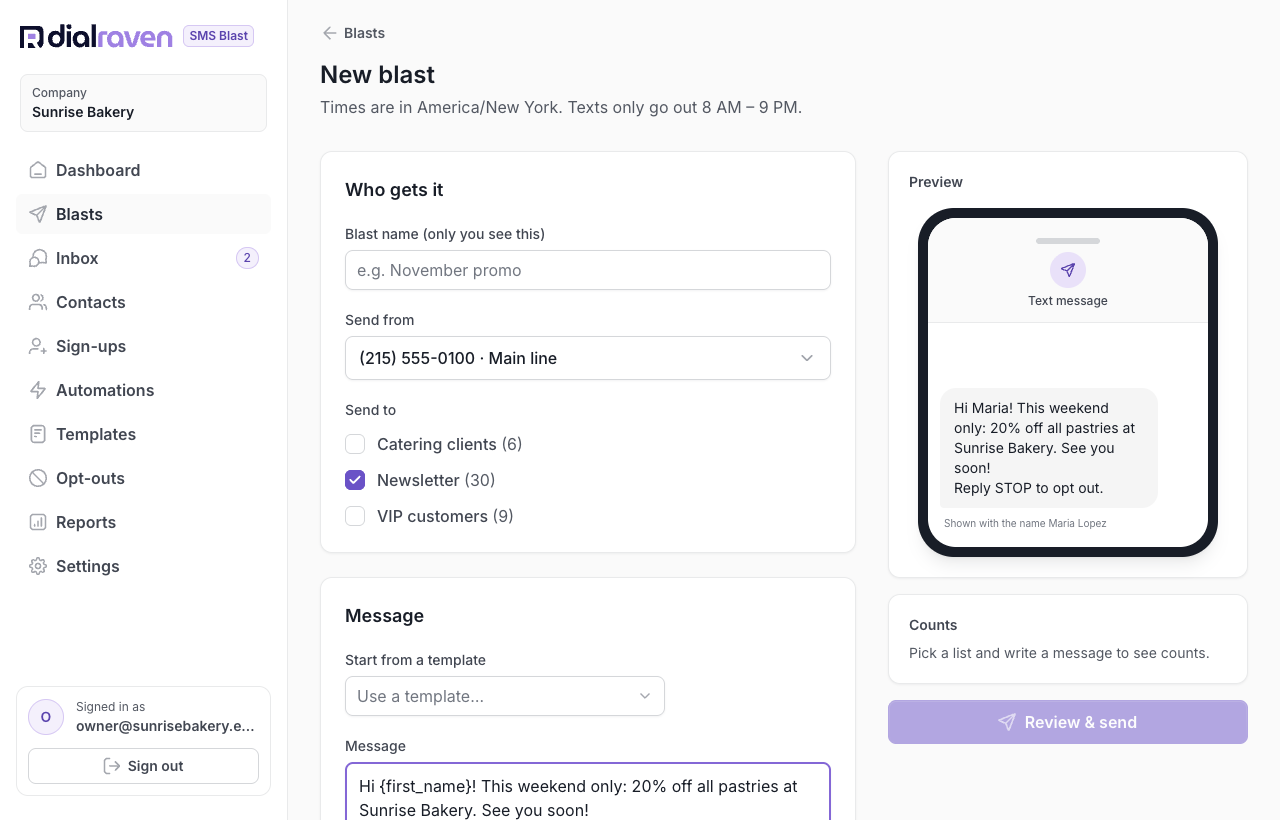Click into the Message text area
Viewport: 1280px width, 820px height.
[x=588, y=792]
